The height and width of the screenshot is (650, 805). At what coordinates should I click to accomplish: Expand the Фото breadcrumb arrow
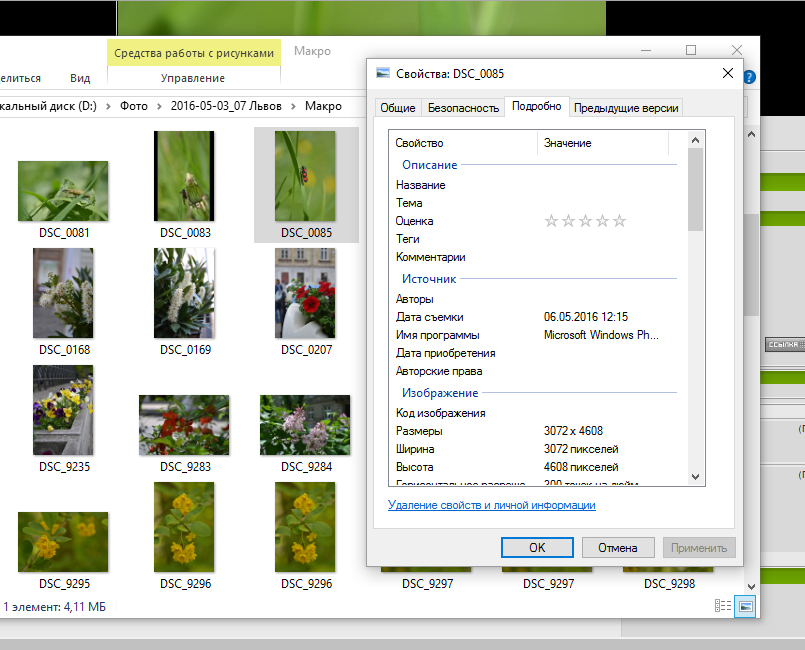click(x=158, y=106)
